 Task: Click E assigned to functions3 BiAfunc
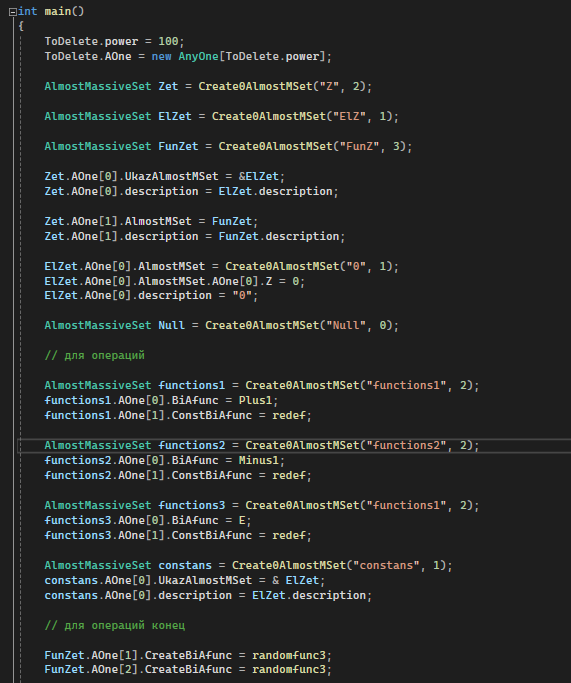pos(242,521)
